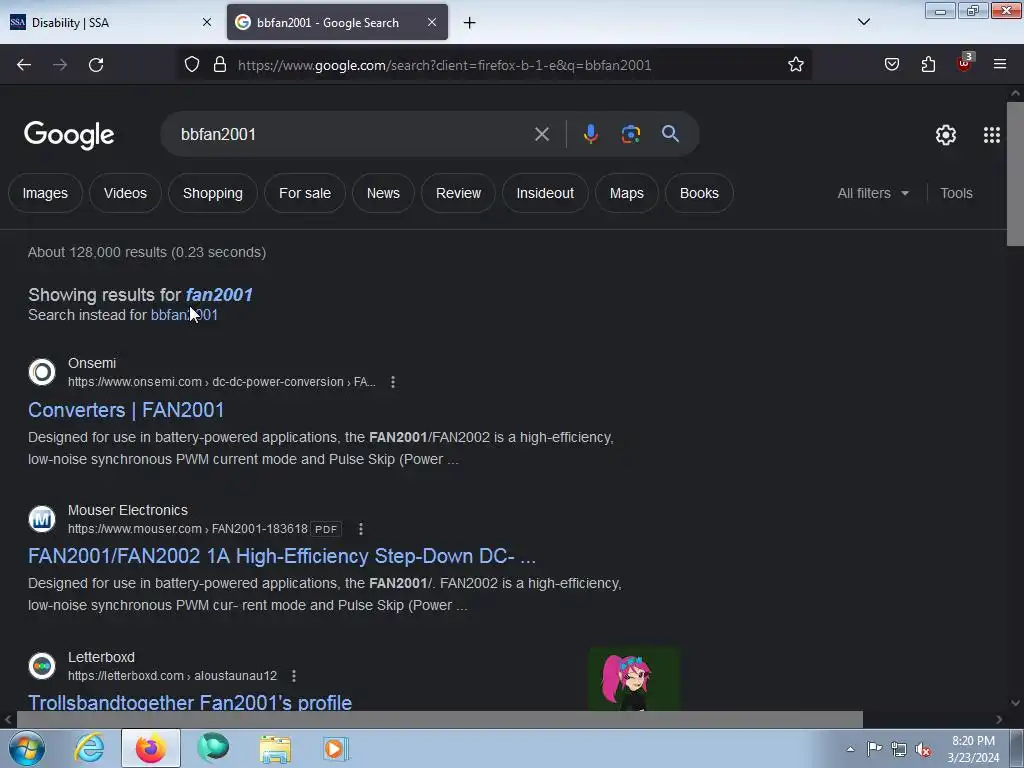The width and height of the screenshot is (1024, 768).
Task: Expand the All filters dropdown
Action: pos(873,193)
